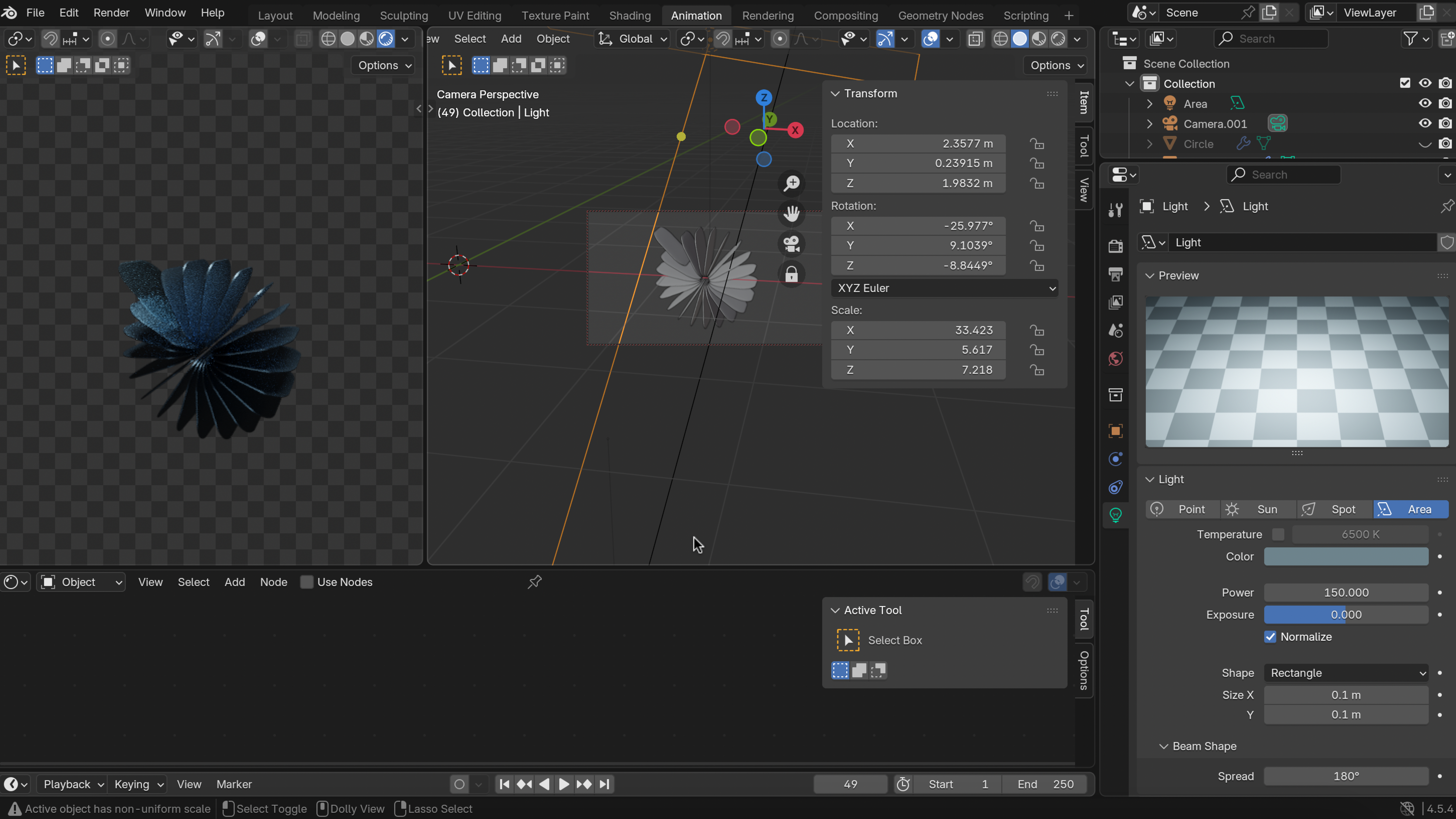This screenshot has height=819, width=1456.
Task: Switch to the Rendering workspace tab
Action: [768, 15]
